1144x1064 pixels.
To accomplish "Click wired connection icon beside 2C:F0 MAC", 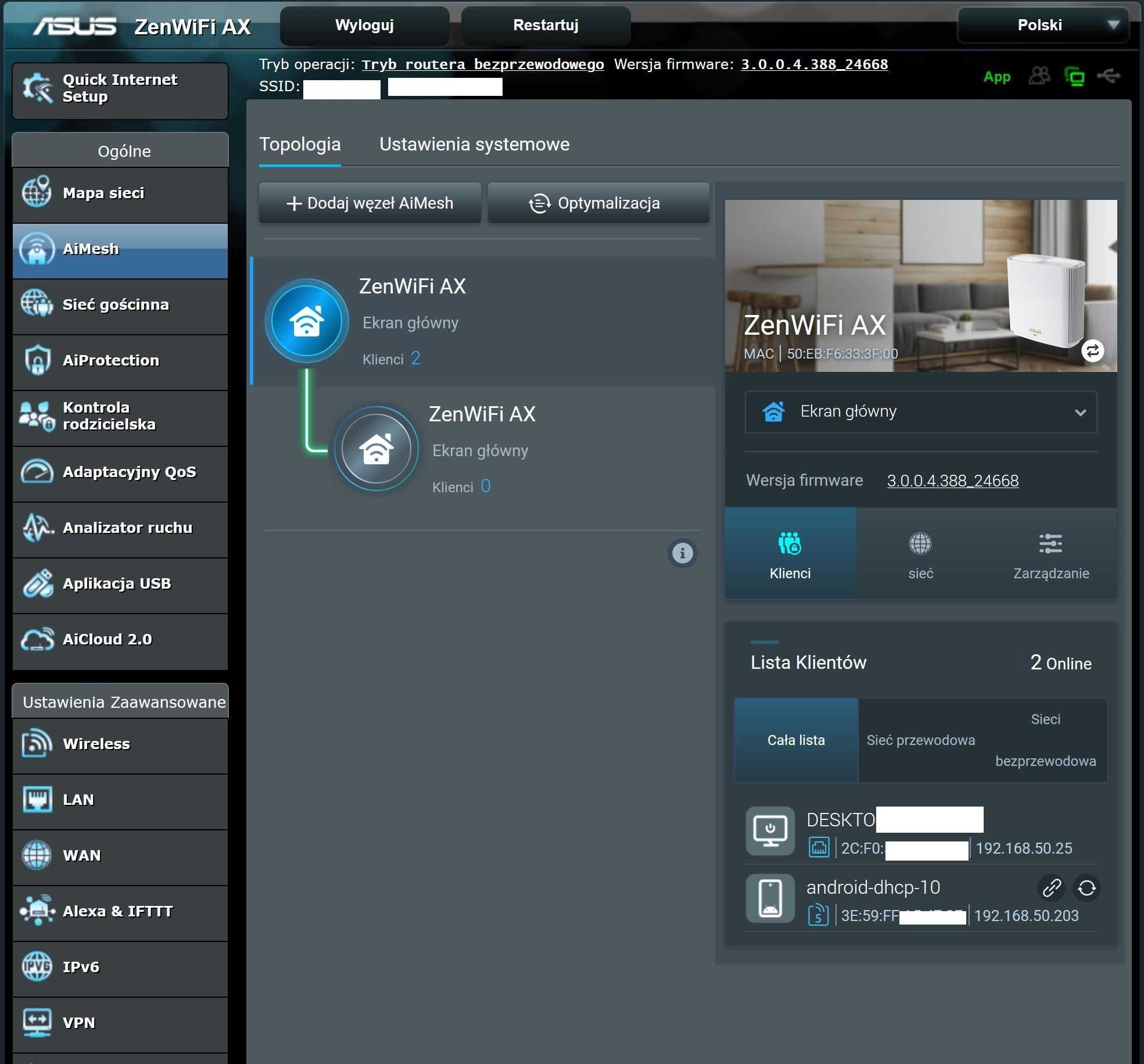I will click(819, 848).
